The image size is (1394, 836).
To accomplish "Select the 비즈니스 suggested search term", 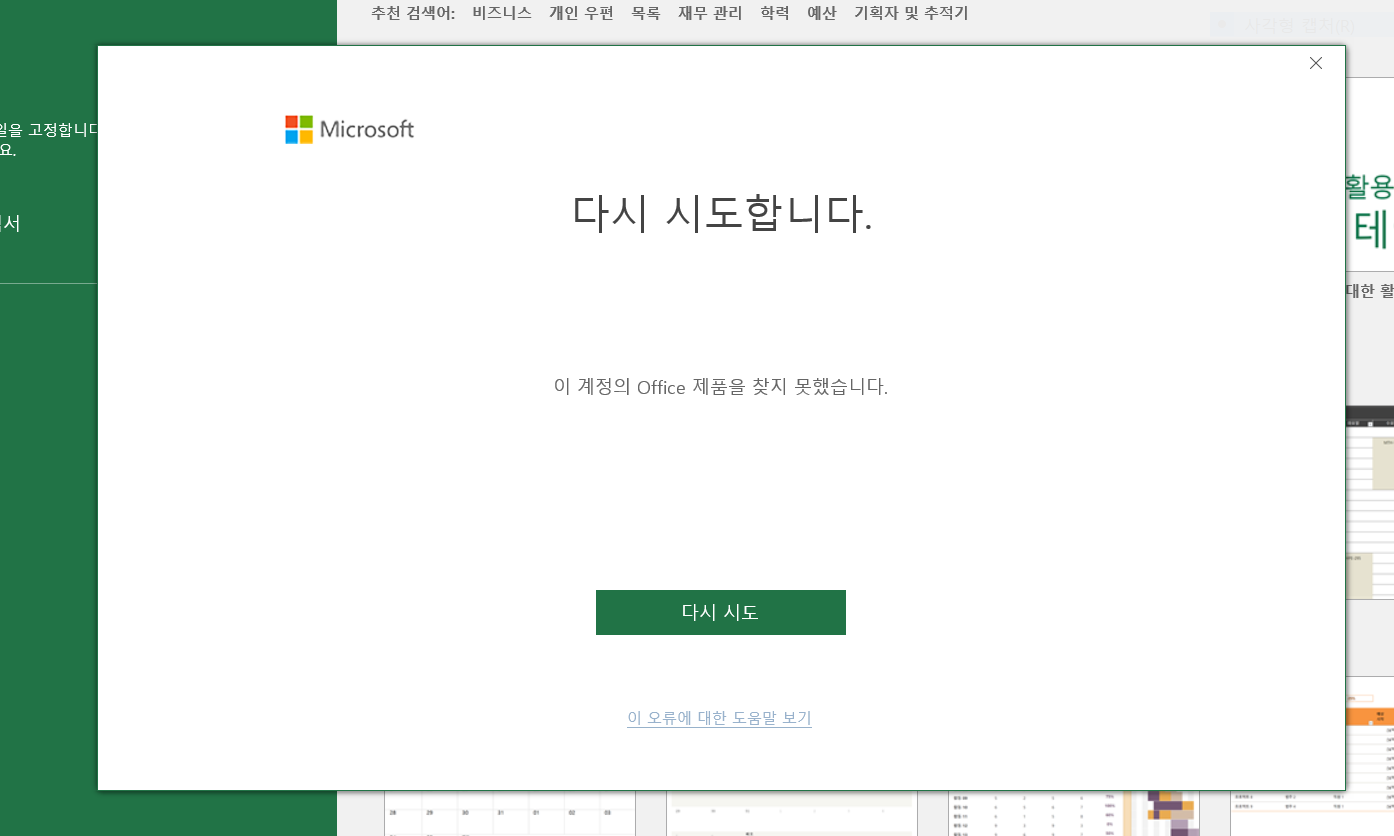I will pyautogui.click(x=502, y=13).
